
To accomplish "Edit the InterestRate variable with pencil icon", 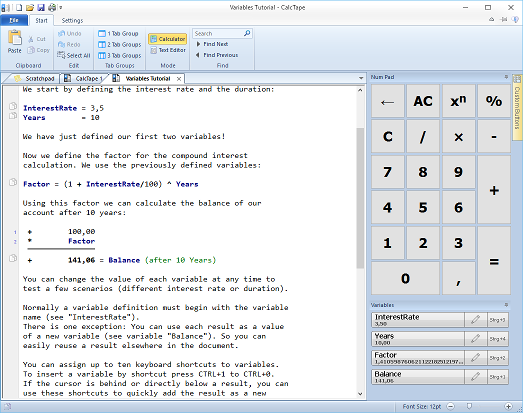I will [x=476, y=320].
